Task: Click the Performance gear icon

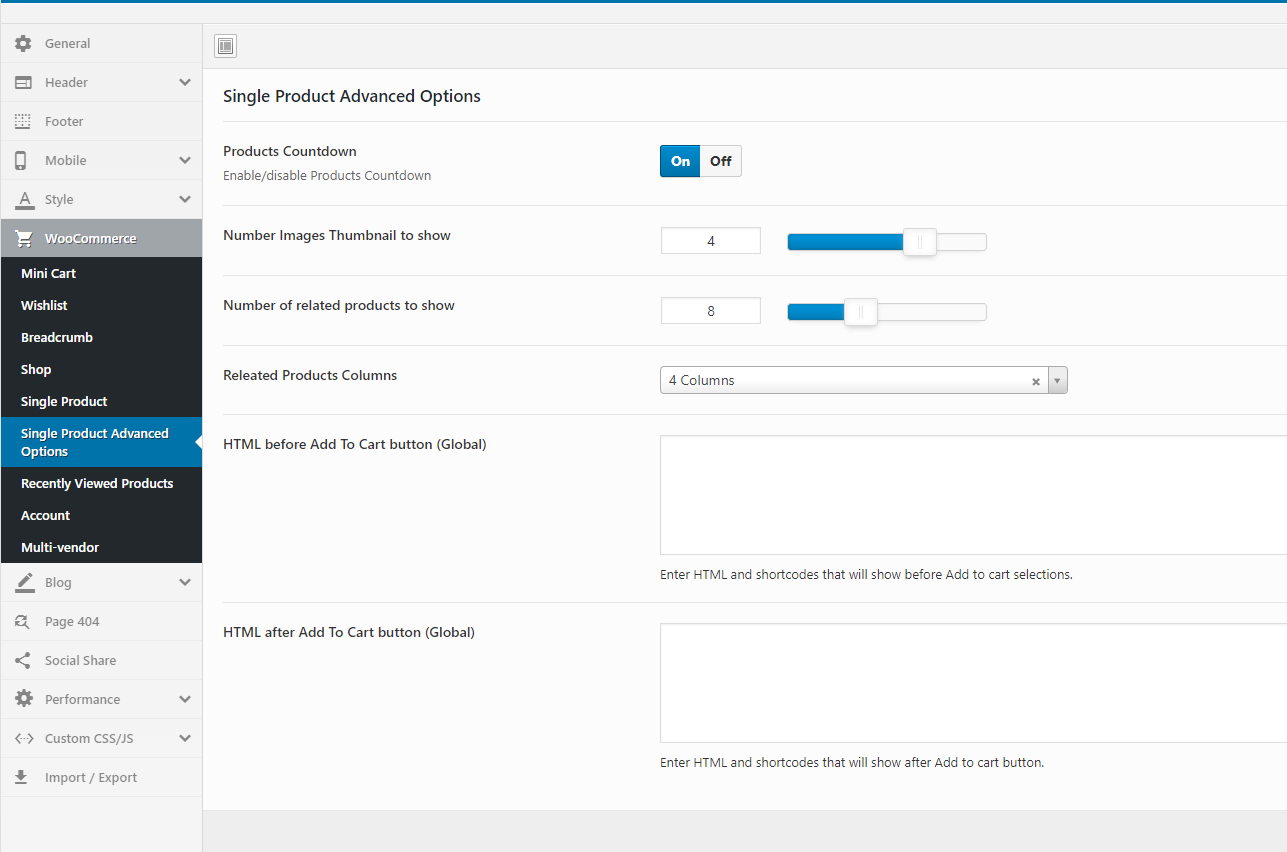Action: (x=23, y=700)
